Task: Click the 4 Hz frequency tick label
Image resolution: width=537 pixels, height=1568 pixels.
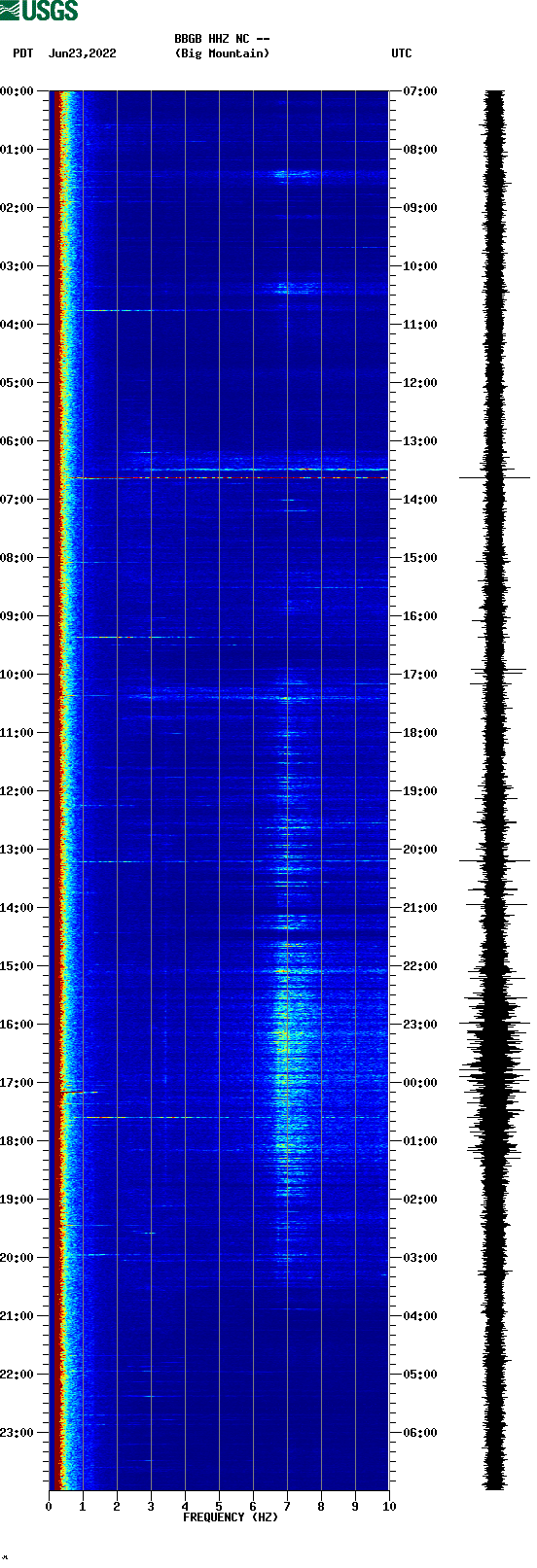Action: click(x=185, y=1507)
